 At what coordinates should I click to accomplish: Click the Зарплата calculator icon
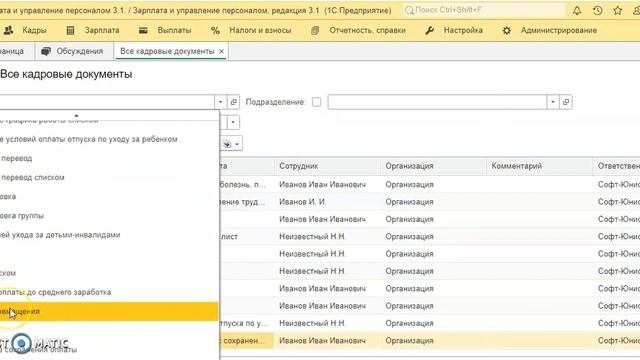(x=70, y=31)
